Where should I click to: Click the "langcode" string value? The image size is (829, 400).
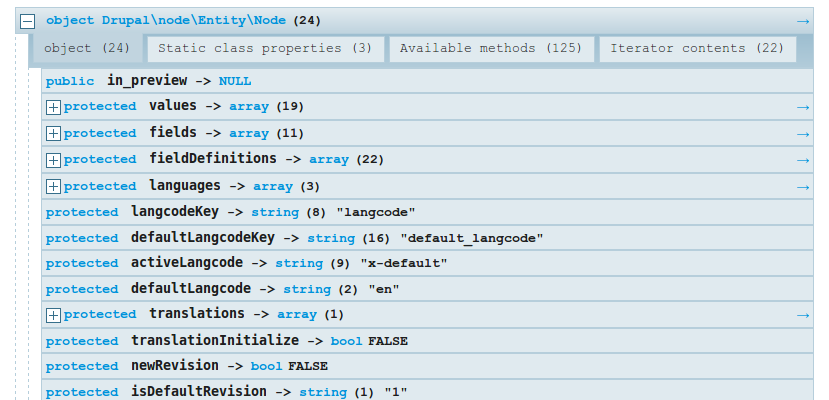(x=376, y=212)
